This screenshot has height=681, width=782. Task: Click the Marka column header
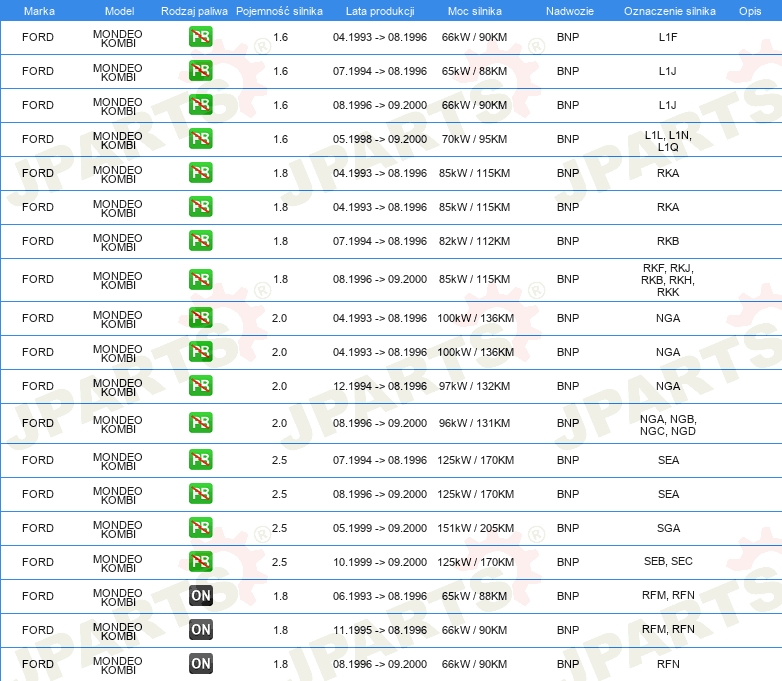point(39,11)
